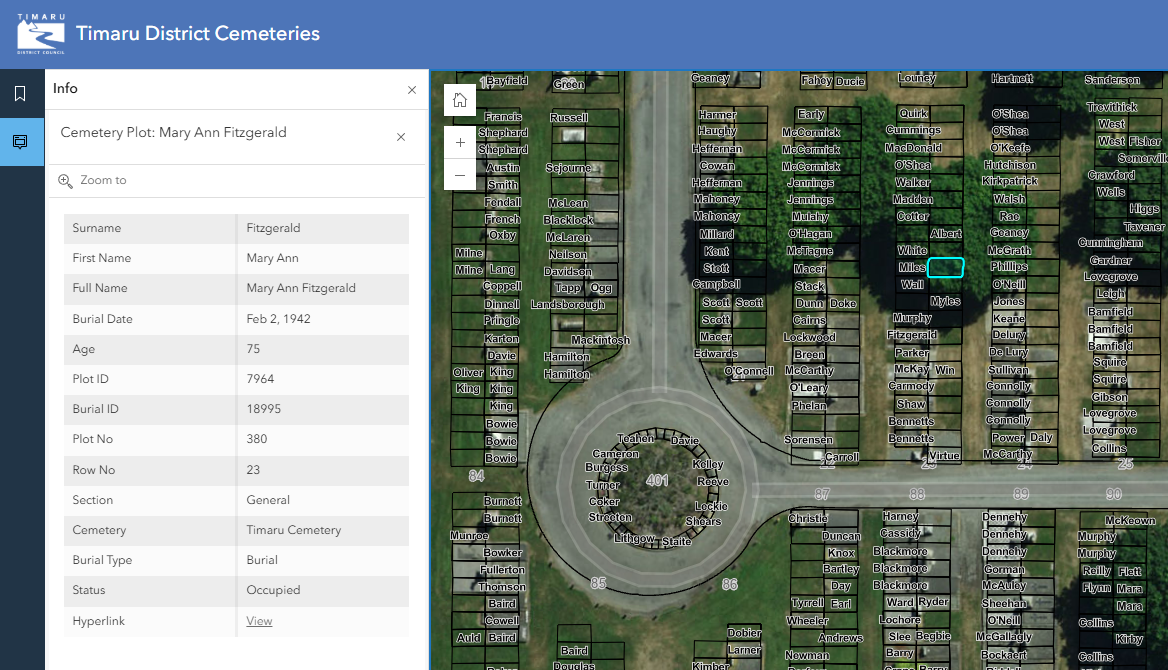Select the Sejourne plot on the map
1168x670 pixels.
(x=568, y=168)
